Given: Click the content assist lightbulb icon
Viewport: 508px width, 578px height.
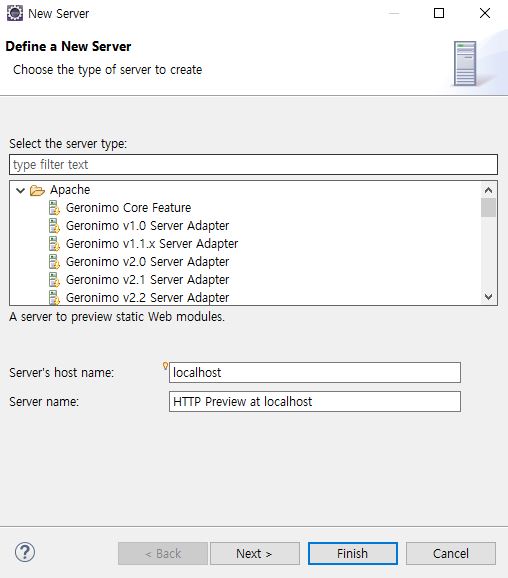Looking at the screenshot, I should coord(165,366).
